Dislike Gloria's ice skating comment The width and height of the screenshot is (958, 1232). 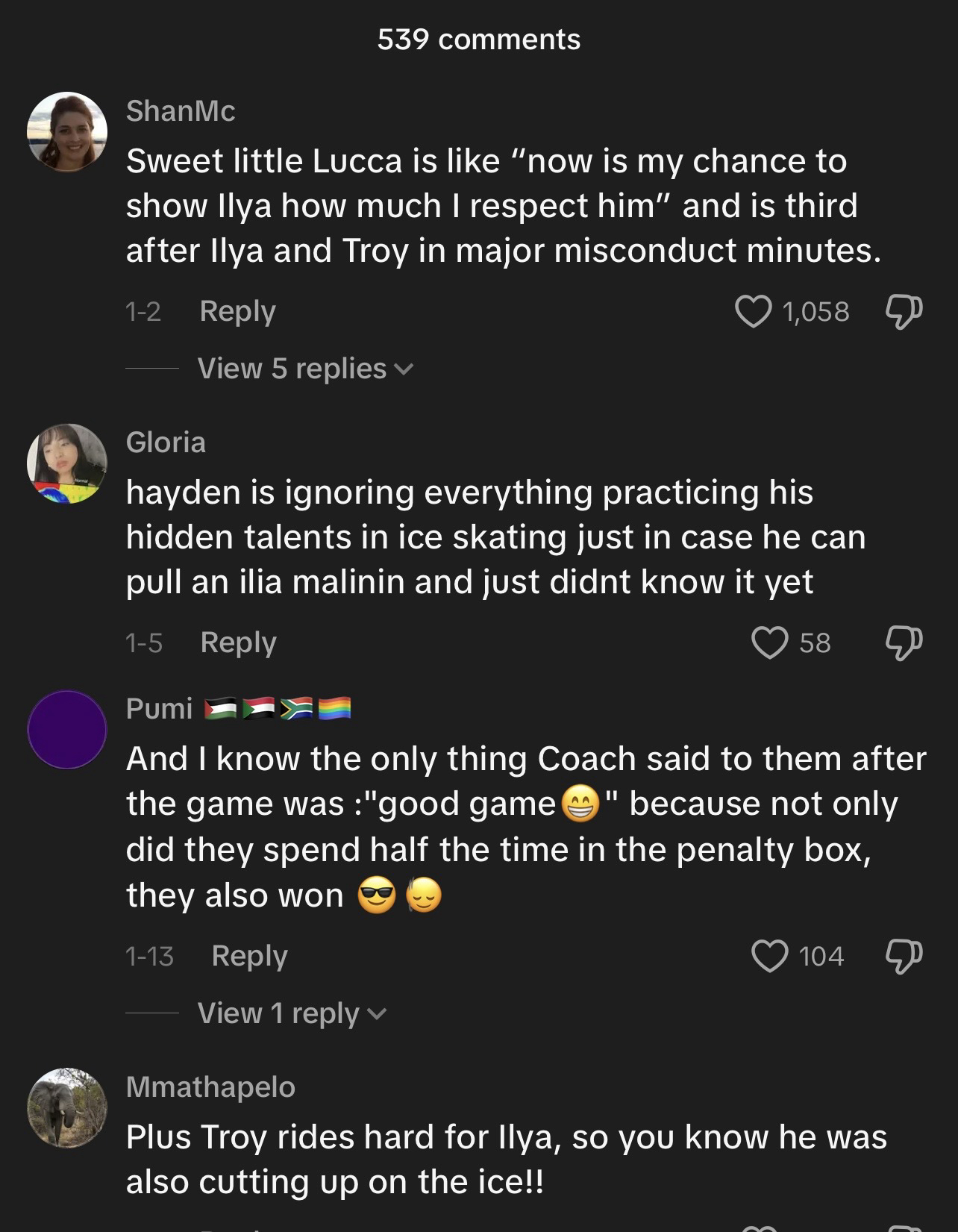point(904,642)
